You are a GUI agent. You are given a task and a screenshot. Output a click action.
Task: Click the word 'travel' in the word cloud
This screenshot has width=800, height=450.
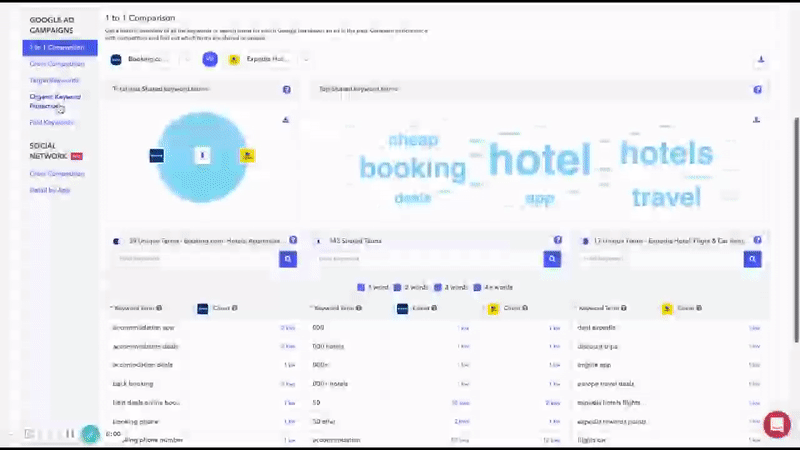666,197
